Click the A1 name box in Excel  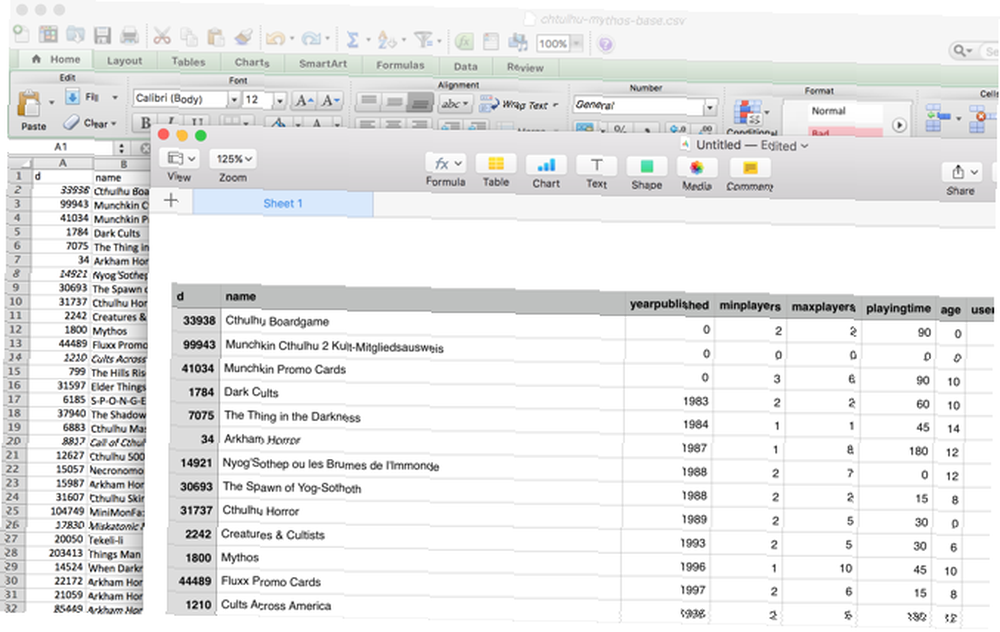61,147
